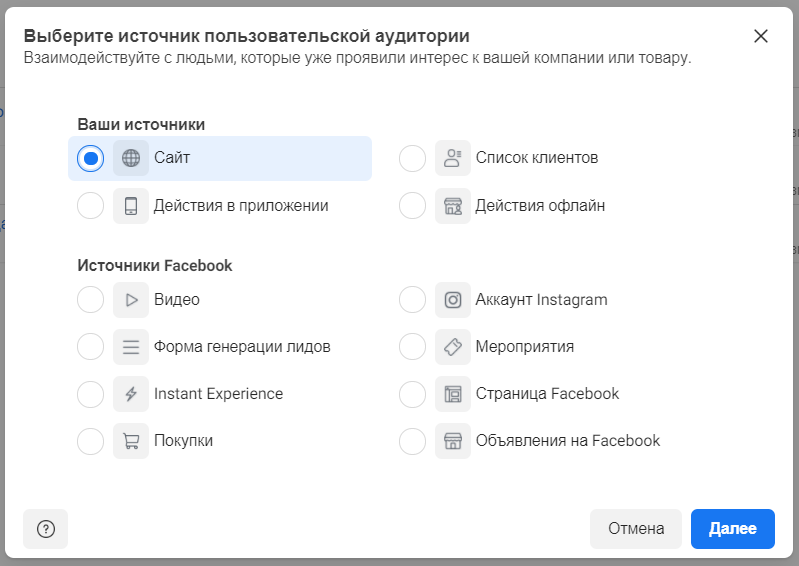The height and width of the screenshot is (566, 799).
Task: Click the play icon for Видео
Action: (x=131, y=300)
